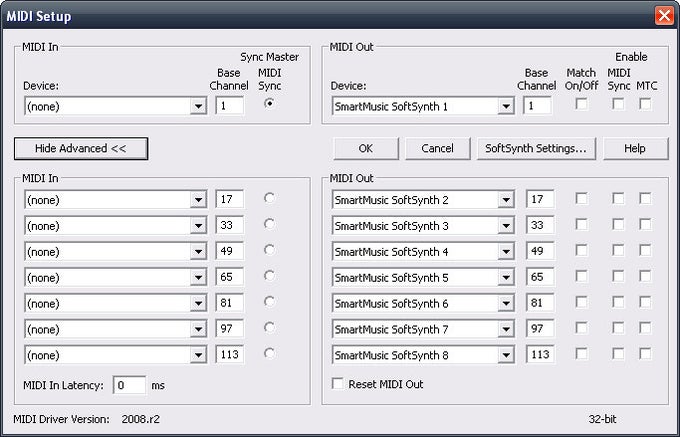The image size is (680, 437).
Task: Open SmartMusic SoftSynth 3 dropdown
Action: [x=423, y=226]
